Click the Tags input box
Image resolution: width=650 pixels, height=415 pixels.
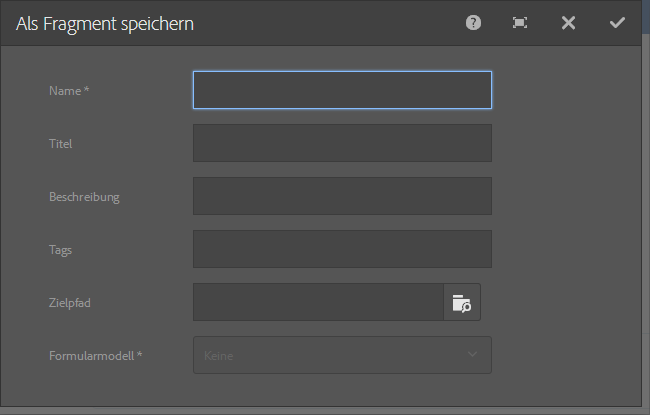click(342, 249)
